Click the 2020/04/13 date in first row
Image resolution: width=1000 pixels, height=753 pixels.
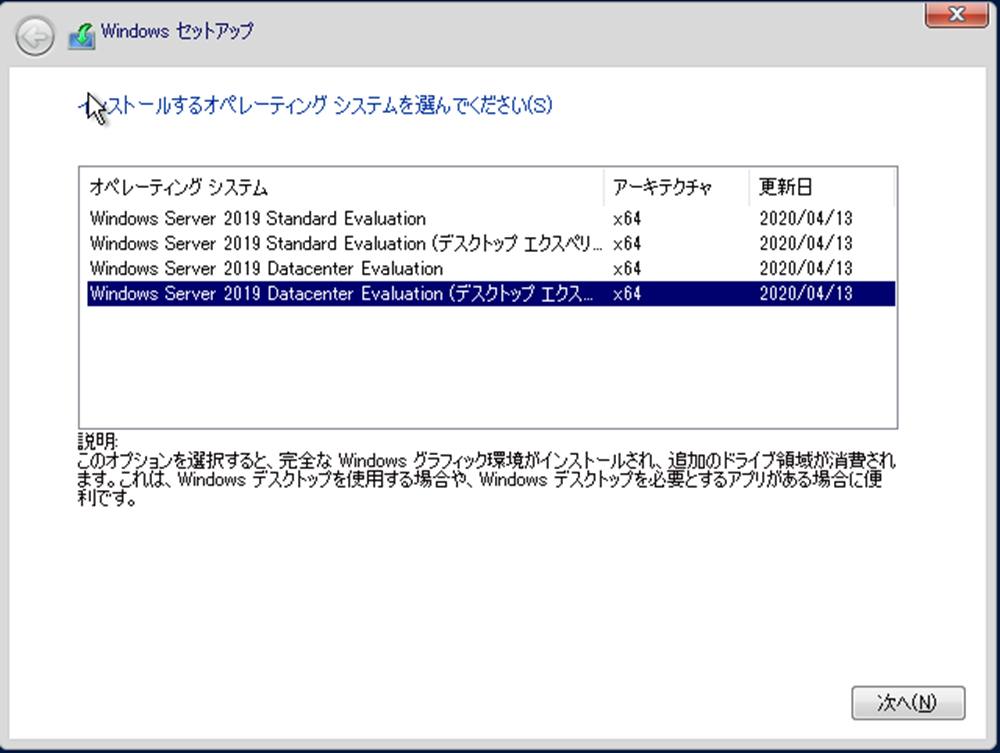(806, 218)
